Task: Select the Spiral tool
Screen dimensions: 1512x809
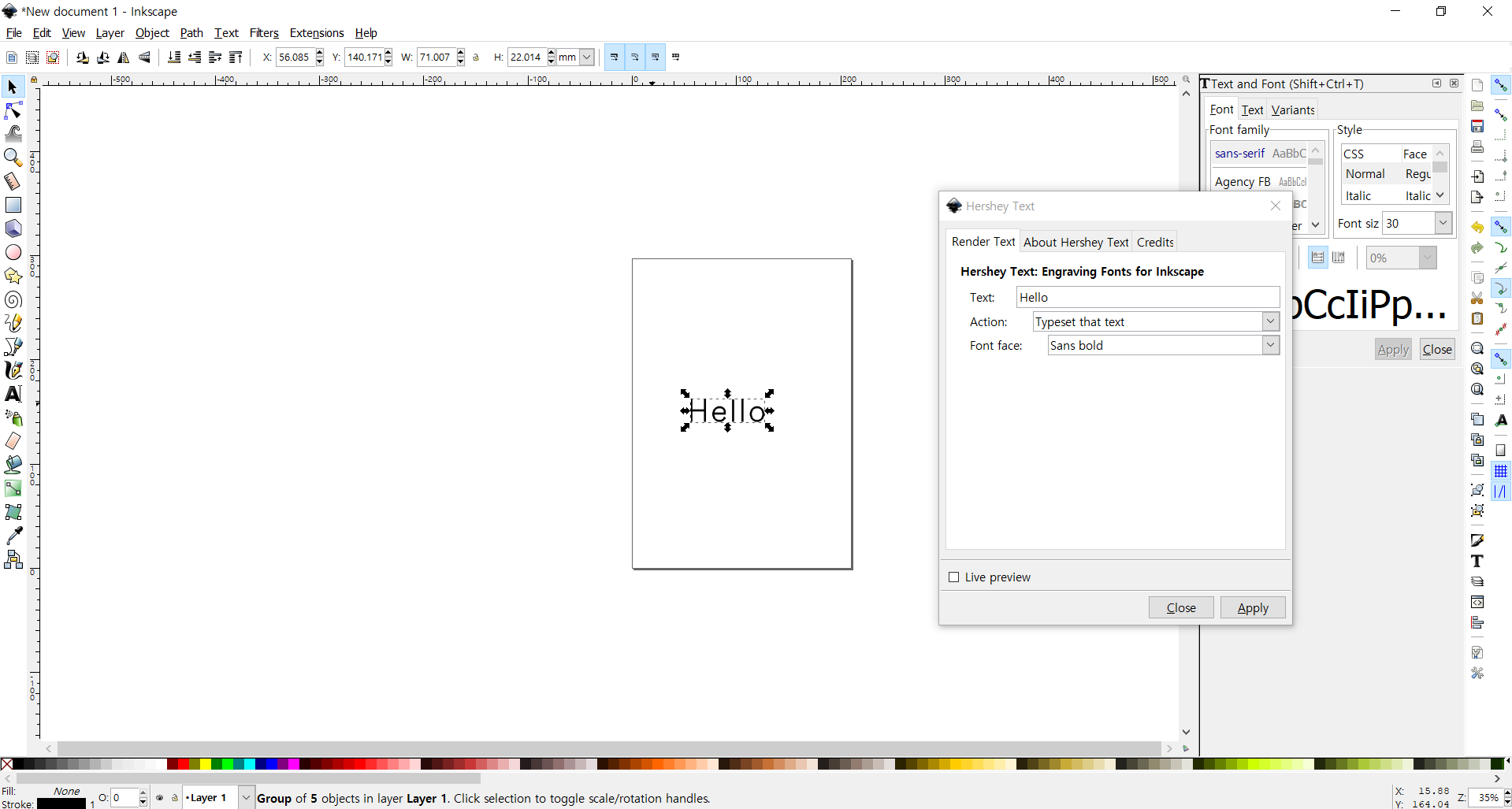Action: (x=13, y=299)
